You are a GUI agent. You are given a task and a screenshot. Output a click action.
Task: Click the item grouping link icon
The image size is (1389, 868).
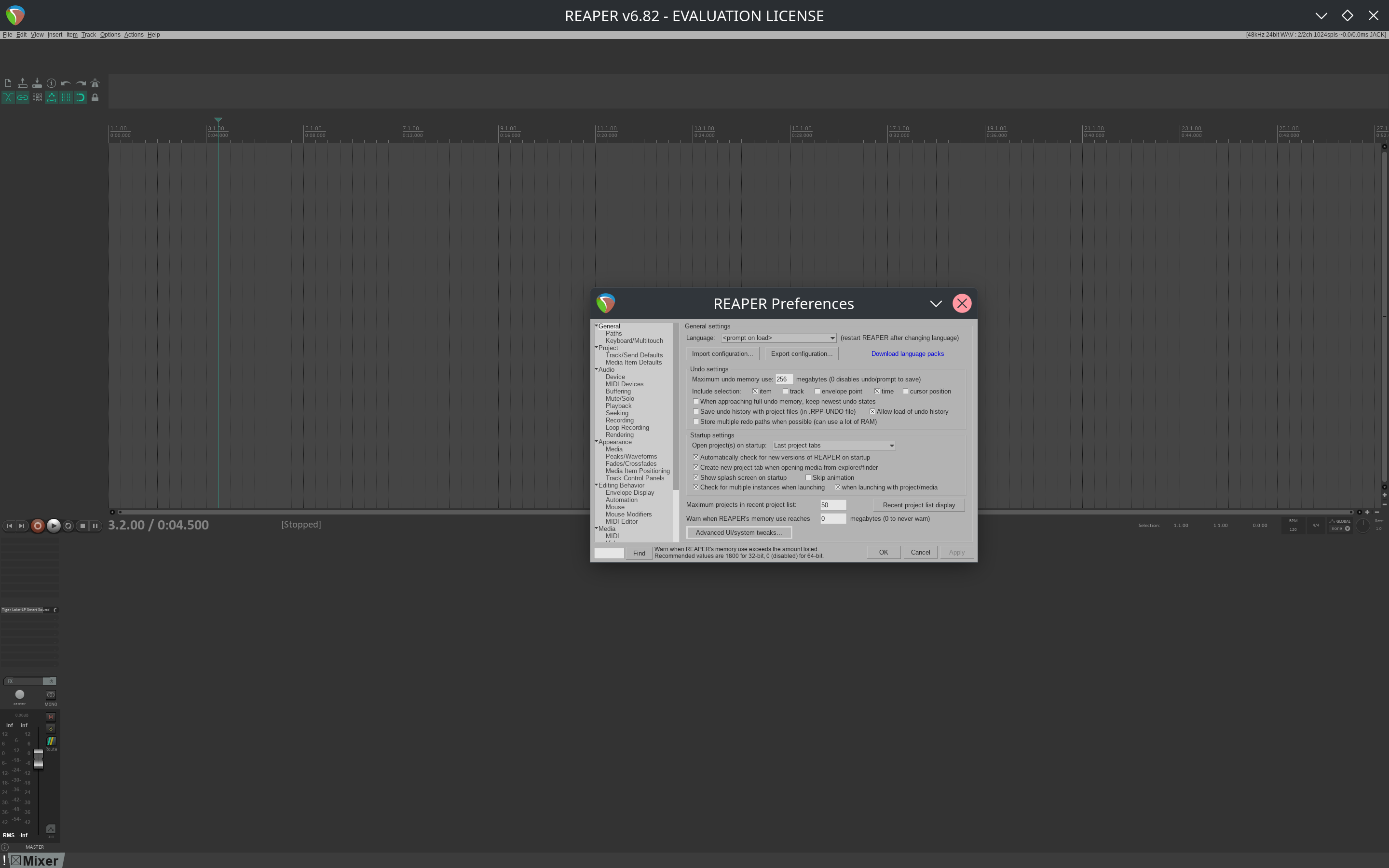22,97
